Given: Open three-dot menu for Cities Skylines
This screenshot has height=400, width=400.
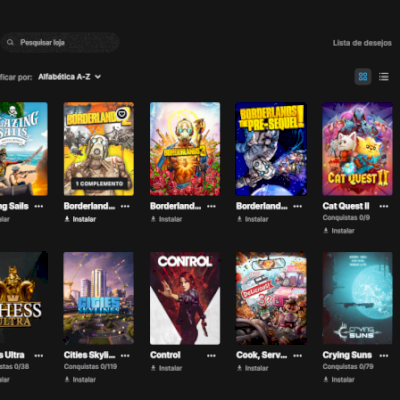Looking at the screenshot, I should [x=125, y=356].
